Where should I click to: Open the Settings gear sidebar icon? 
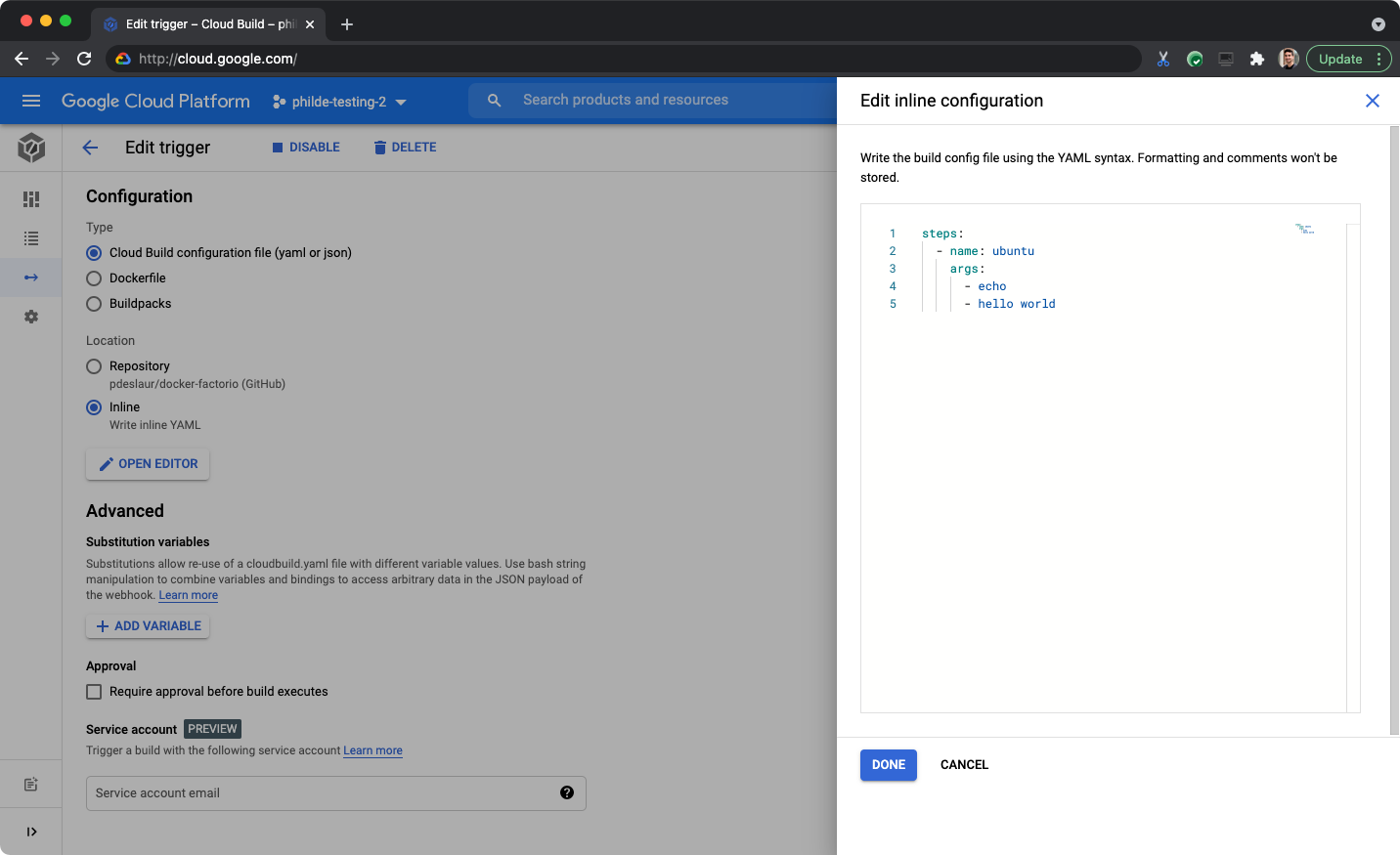[31, 317]
